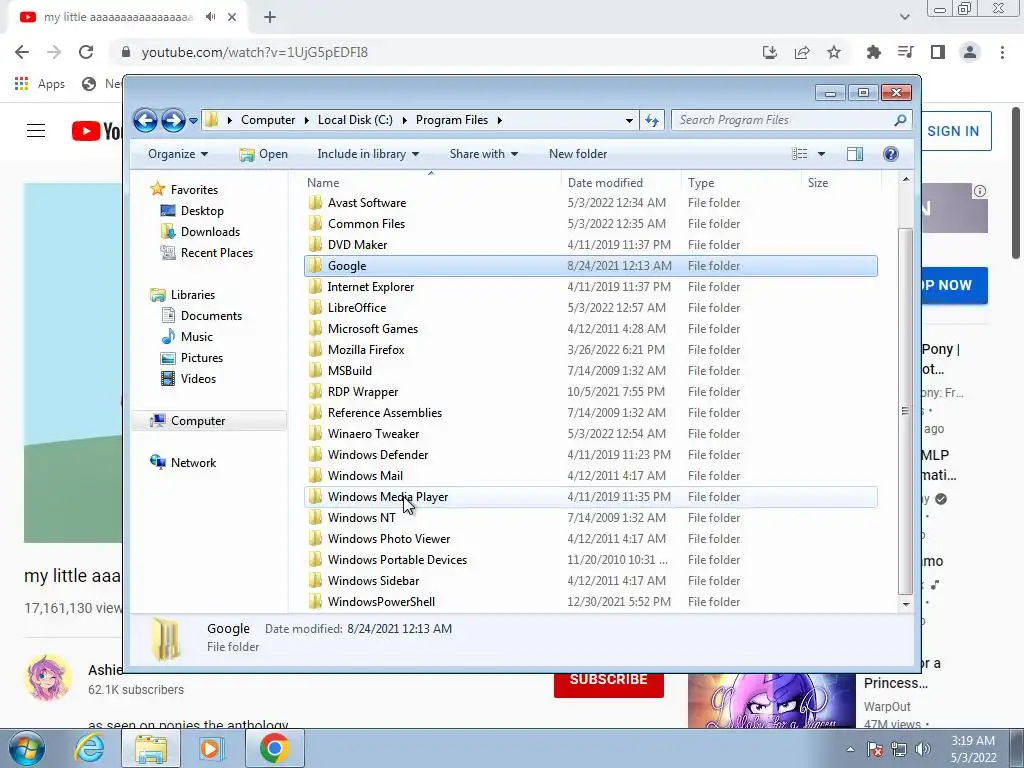
Task: Select Computer in the address breadcrumb
Action: 268,120
